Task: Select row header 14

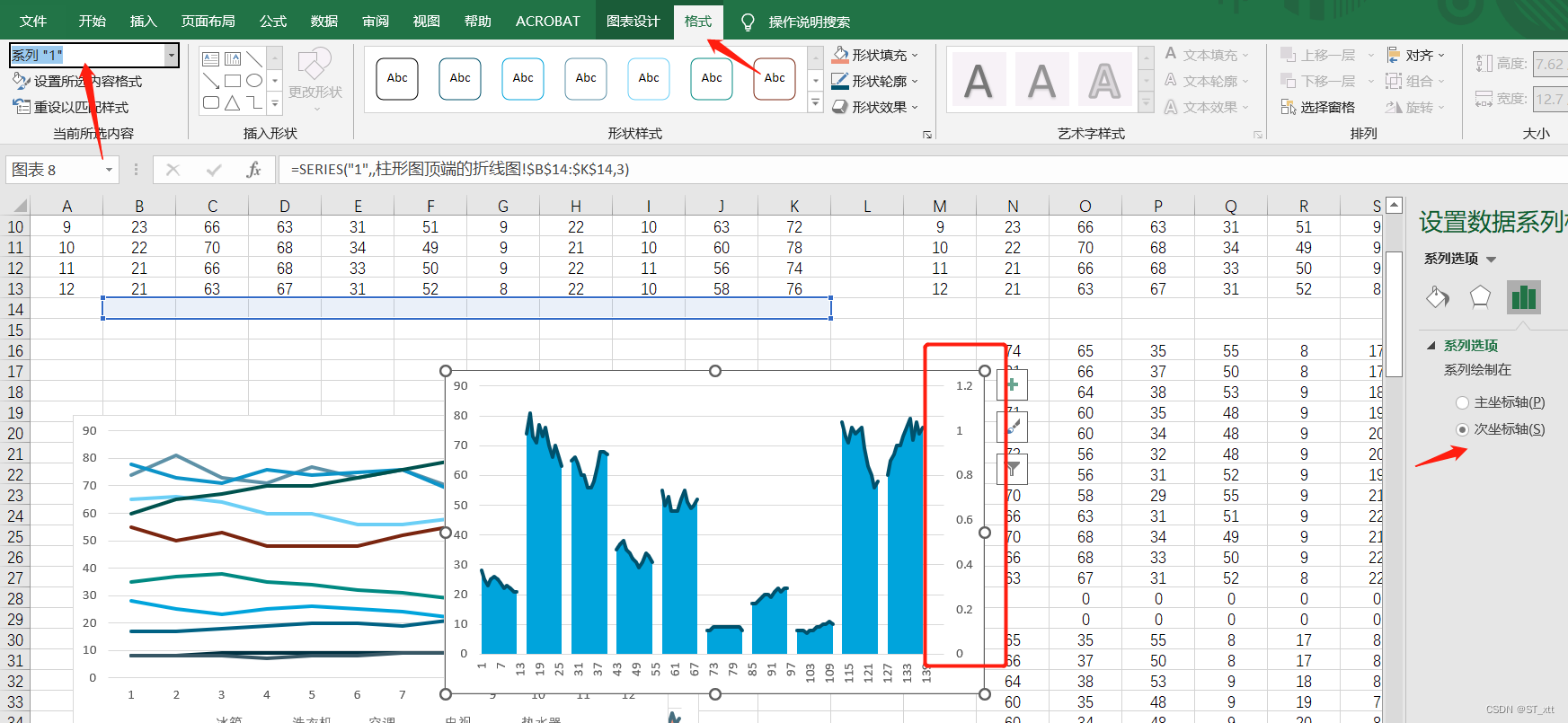Action: click(15, 309)
